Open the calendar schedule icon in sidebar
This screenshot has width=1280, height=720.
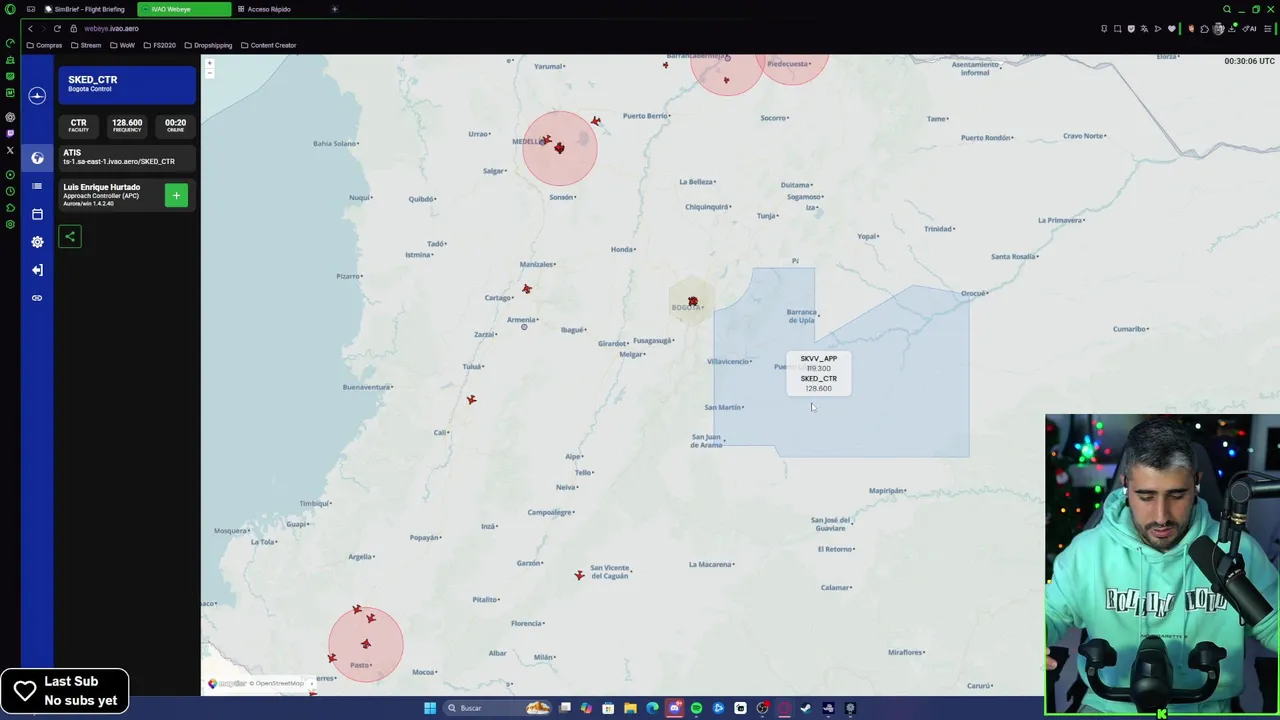pyautogui.click(x=37, y=214)
